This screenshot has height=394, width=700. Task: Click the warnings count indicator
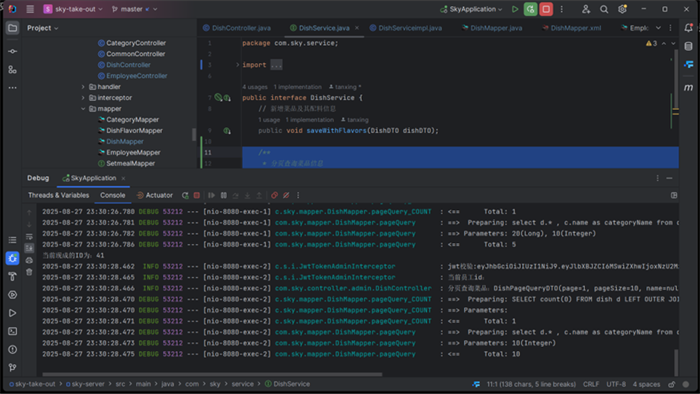pyautogui.click(x=651, y=43)
